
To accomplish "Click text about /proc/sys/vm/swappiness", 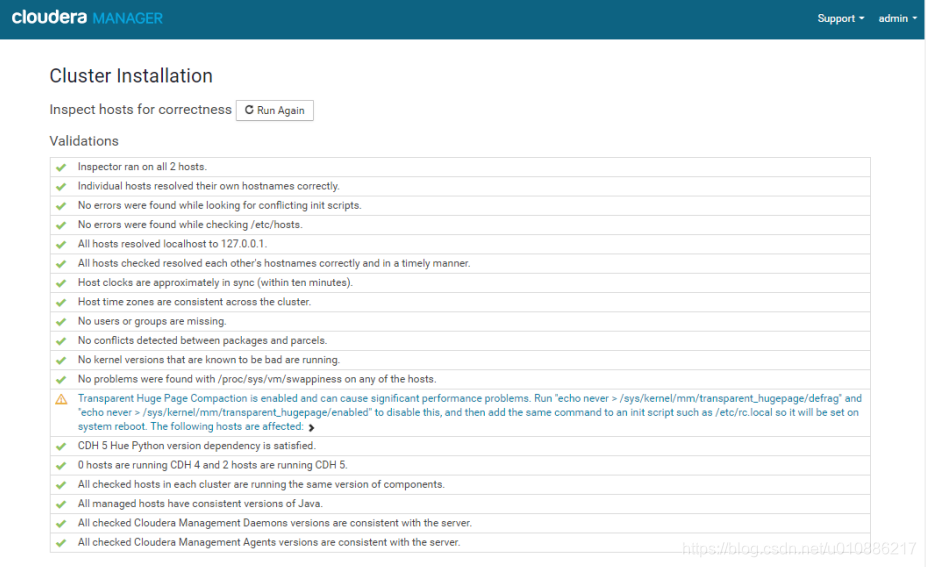I will pos(257,379).
